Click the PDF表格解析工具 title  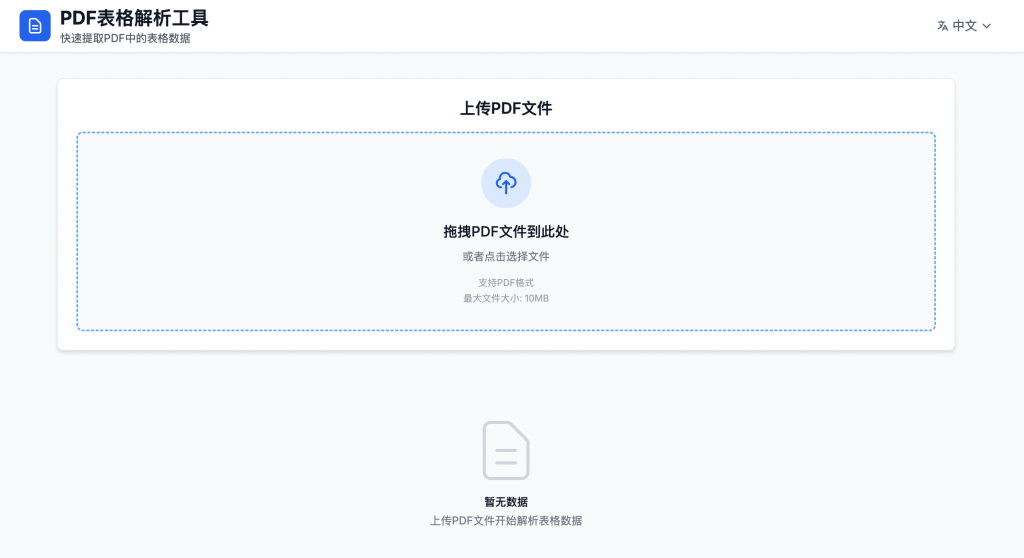tap(134, 18)
